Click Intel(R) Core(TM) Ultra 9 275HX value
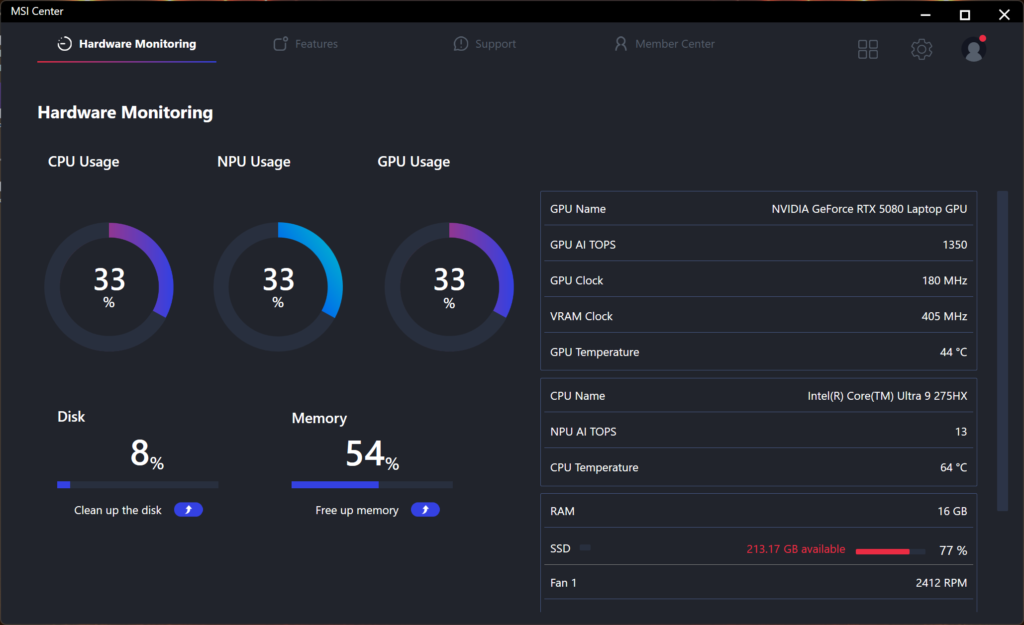Image resolution: width=1024 pixels, height=625 pixels. 888,396
